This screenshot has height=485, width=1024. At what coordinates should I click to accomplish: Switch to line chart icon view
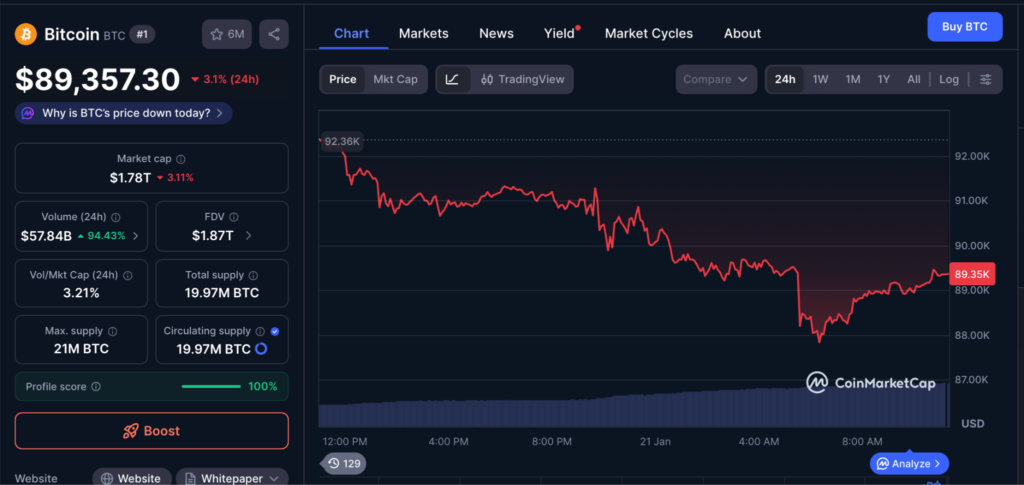pyautogui.click(x=453, y=79)
